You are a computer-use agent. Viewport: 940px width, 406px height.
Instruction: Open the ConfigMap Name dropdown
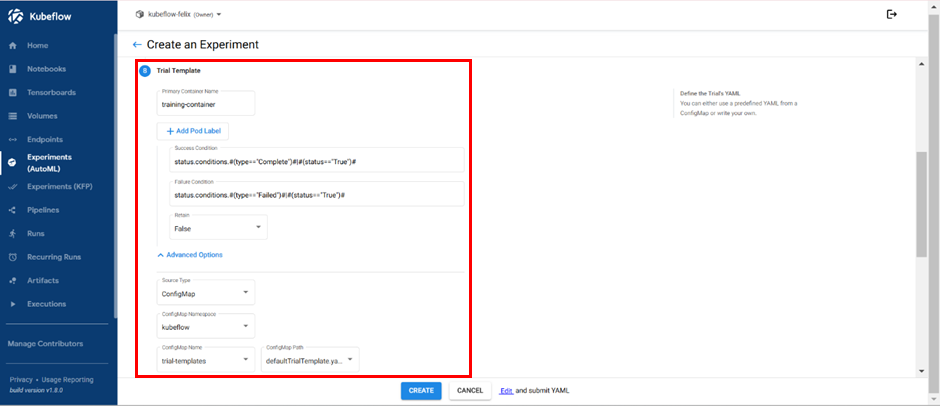click(206, 359)
